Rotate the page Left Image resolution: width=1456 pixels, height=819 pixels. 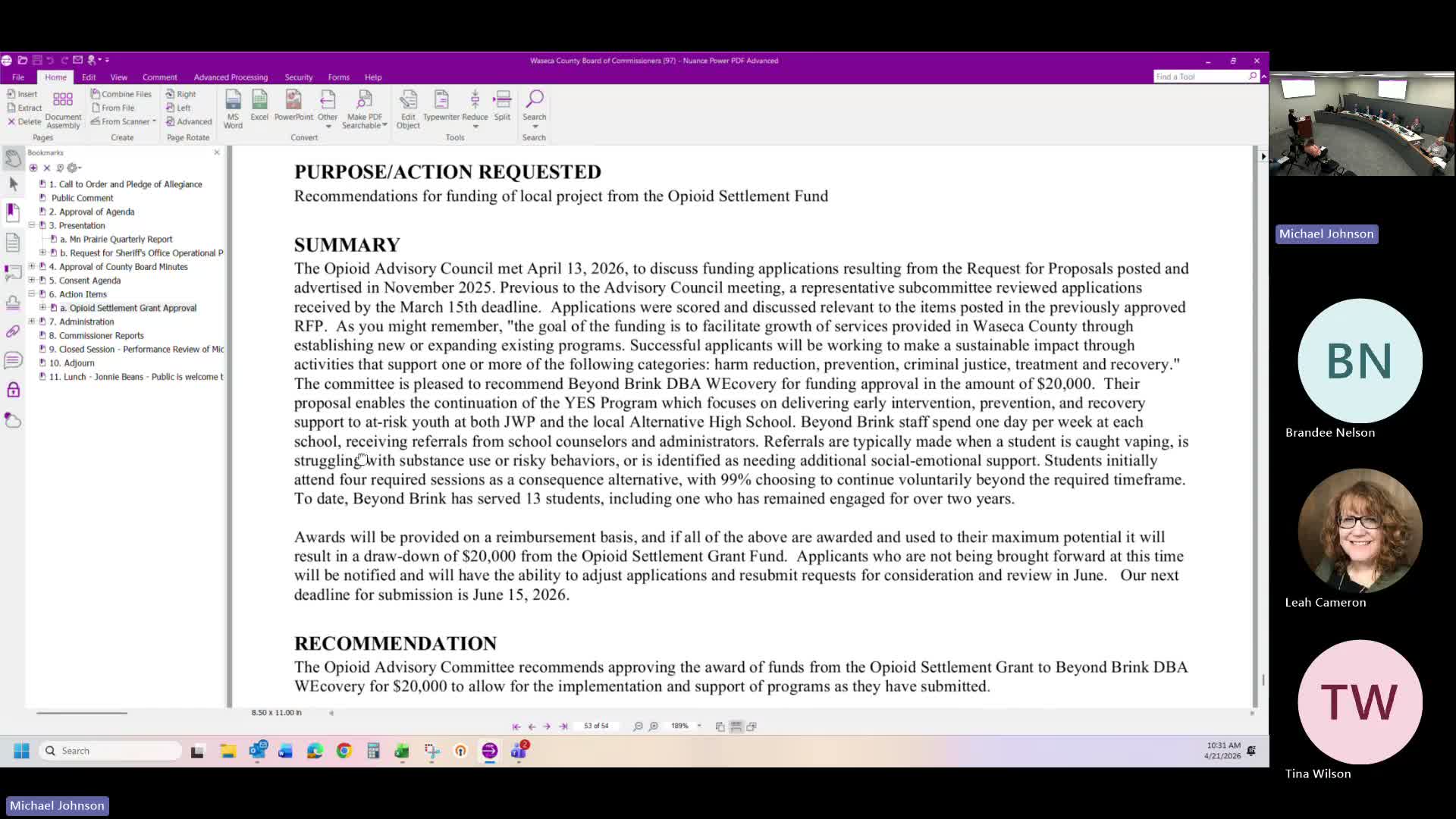179,108
